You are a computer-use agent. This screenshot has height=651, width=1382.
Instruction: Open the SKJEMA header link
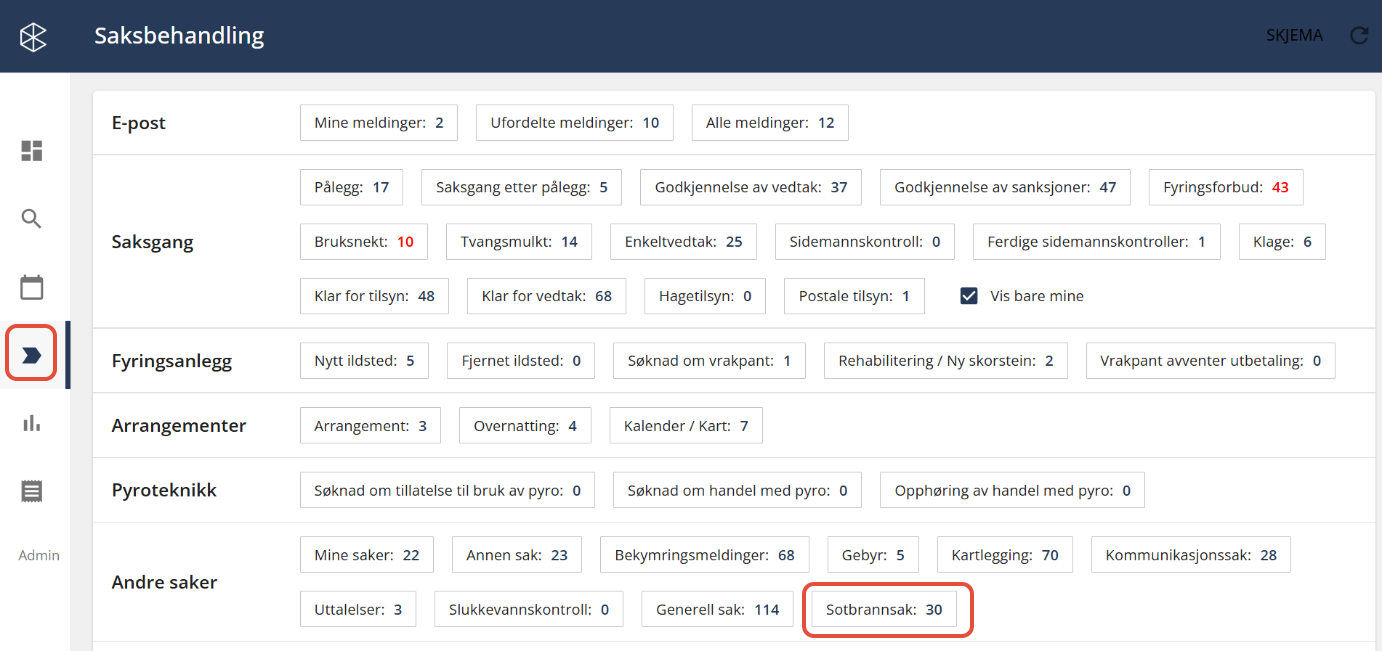point(1294,36)
